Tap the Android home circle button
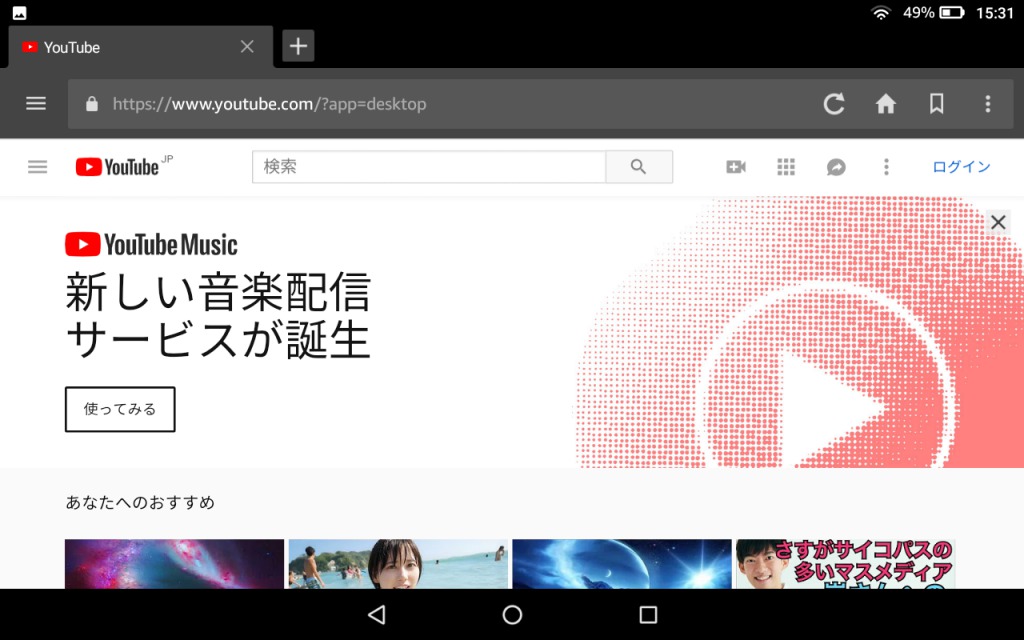1024x640 pixels. pyautogui.click(x=512, y=615)
